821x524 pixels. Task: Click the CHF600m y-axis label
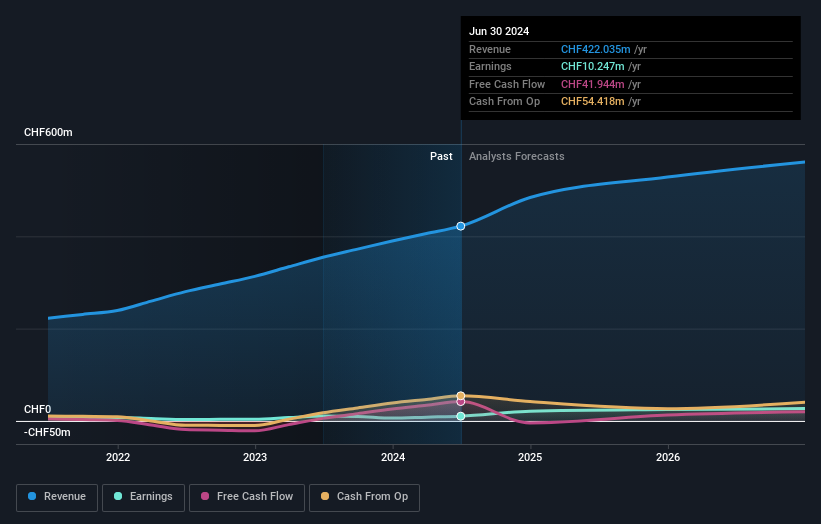click(48, 132)
